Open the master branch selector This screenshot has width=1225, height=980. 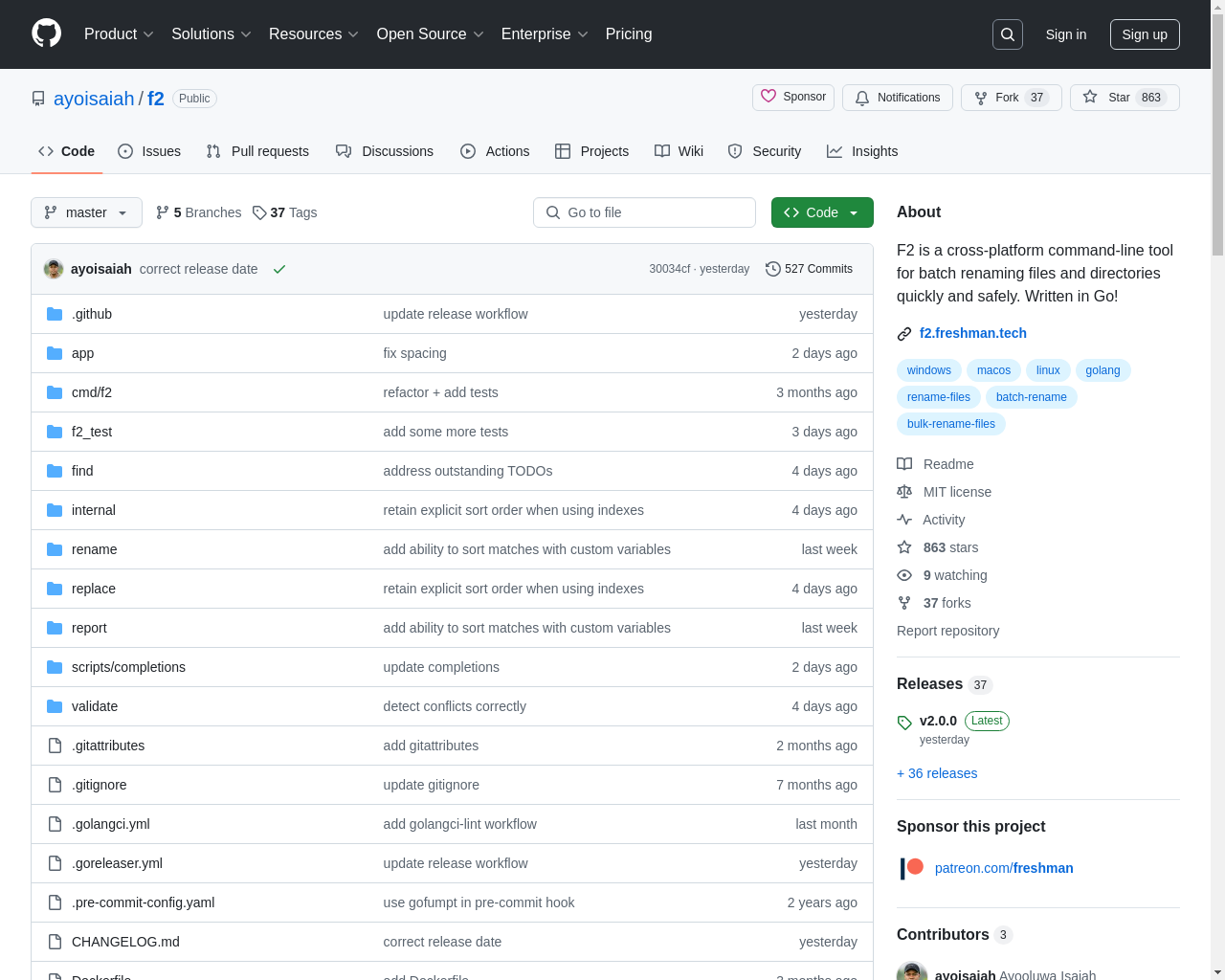(86, 212)
